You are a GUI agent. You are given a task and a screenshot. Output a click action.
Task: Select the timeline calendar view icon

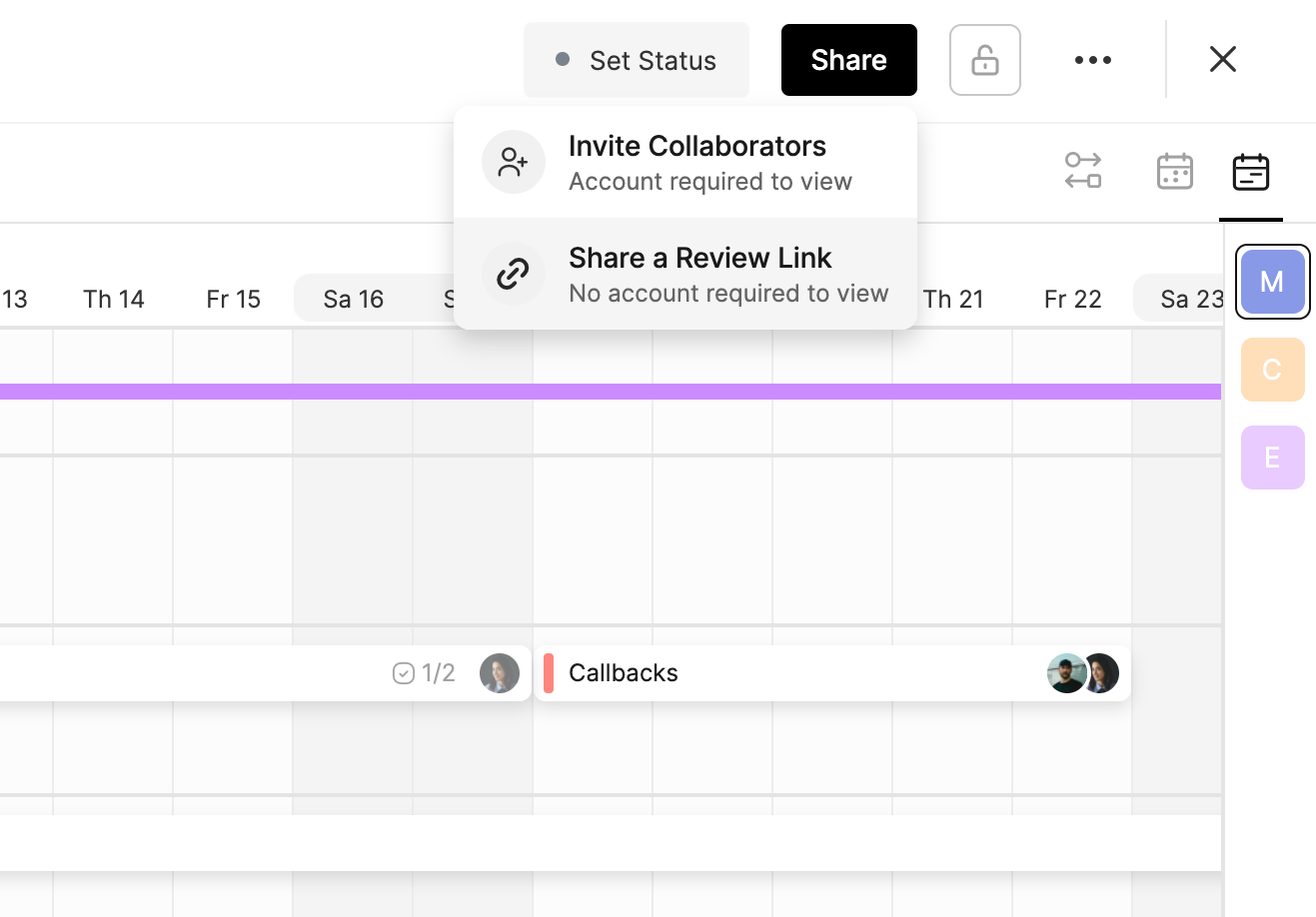click(1250, 172)
